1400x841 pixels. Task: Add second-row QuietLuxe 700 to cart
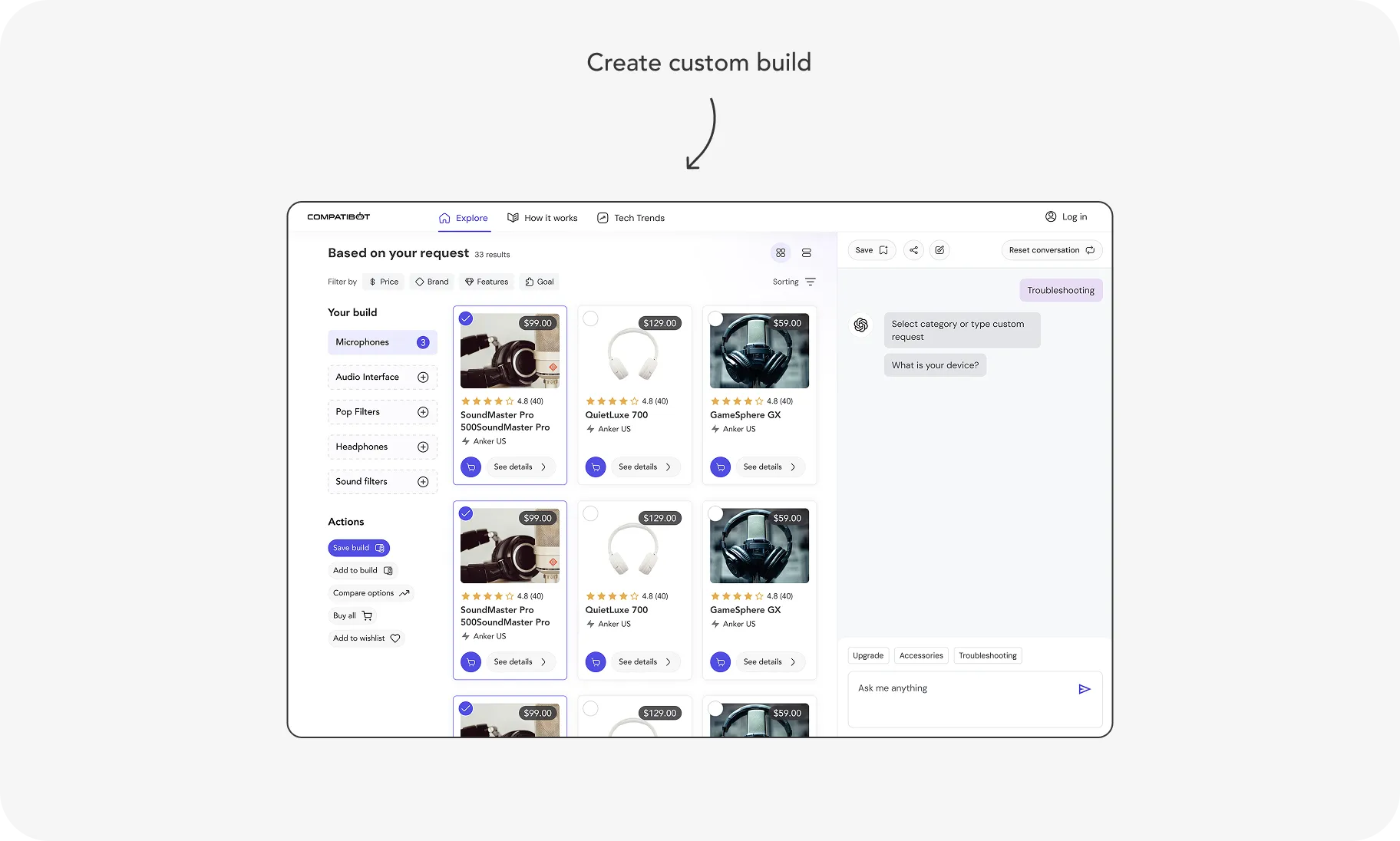tap(596, 661)
